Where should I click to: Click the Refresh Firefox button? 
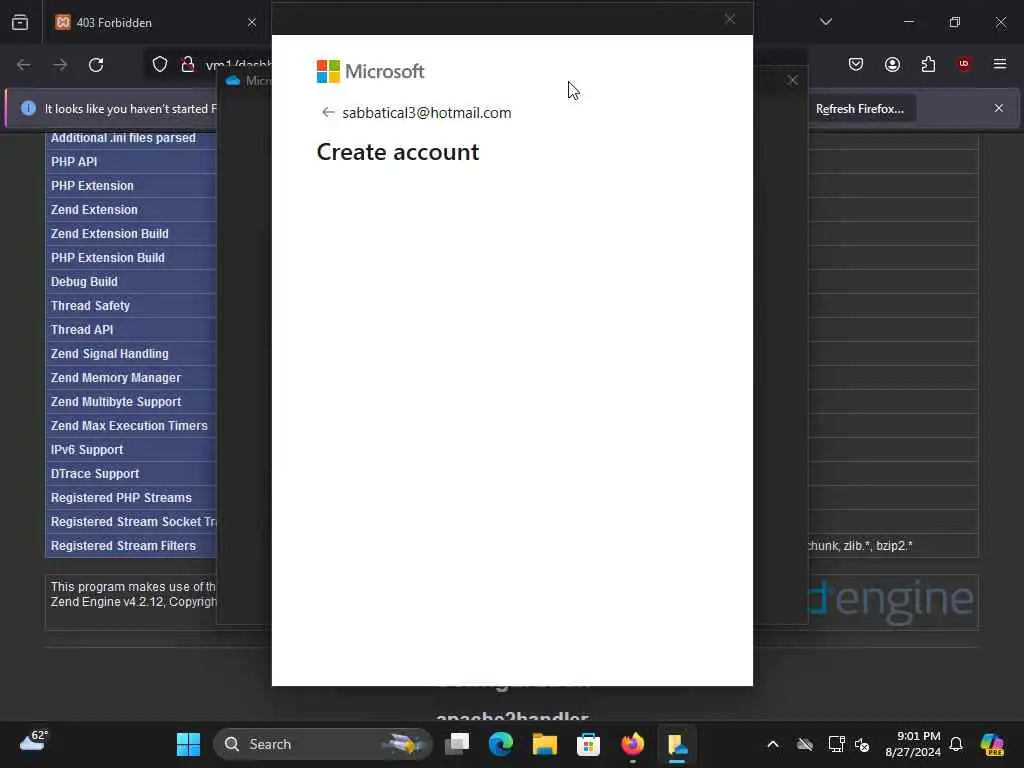pyautogui.click(x=859, y=109)
